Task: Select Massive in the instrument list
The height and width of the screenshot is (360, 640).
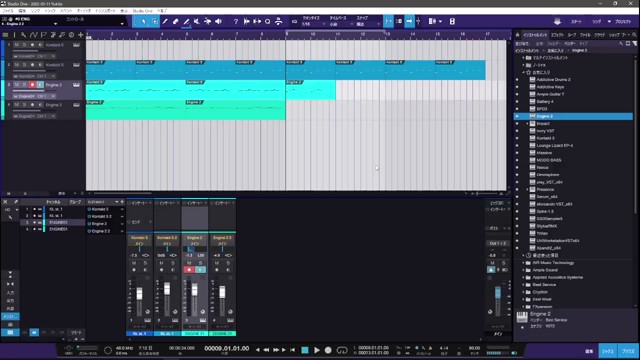Action: [x=544, y=153]
